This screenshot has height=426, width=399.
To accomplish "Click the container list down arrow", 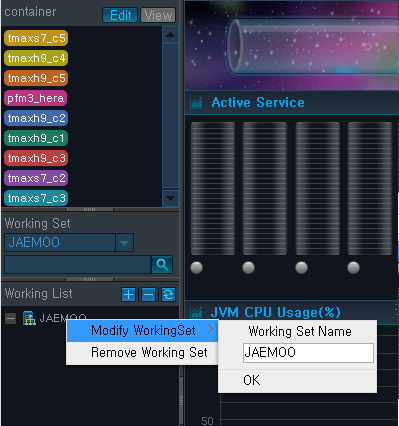I will (x=170, y=198).
